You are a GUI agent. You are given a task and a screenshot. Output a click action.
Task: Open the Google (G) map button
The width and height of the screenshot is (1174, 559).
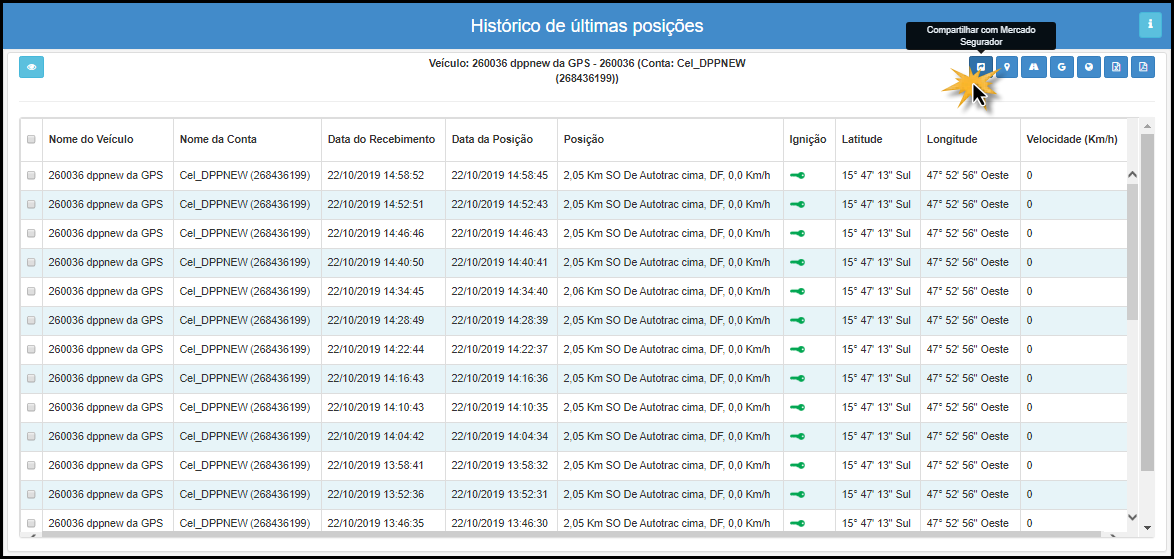(x=1062, y=67)
